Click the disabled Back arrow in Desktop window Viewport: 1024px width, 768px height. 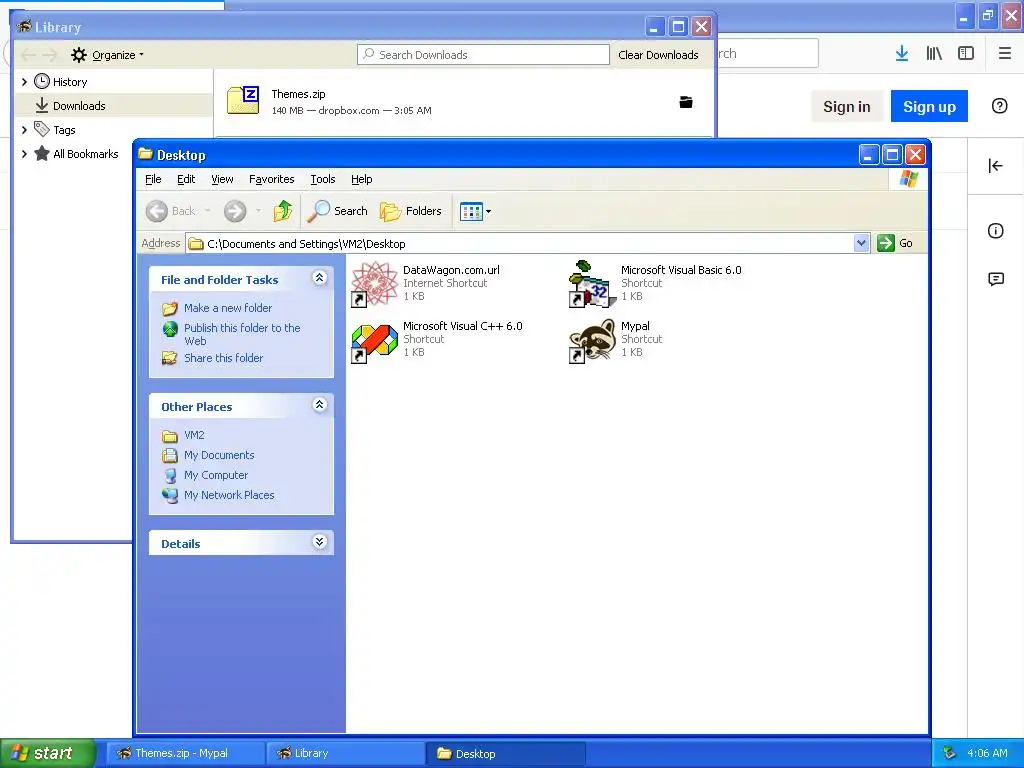157,211
